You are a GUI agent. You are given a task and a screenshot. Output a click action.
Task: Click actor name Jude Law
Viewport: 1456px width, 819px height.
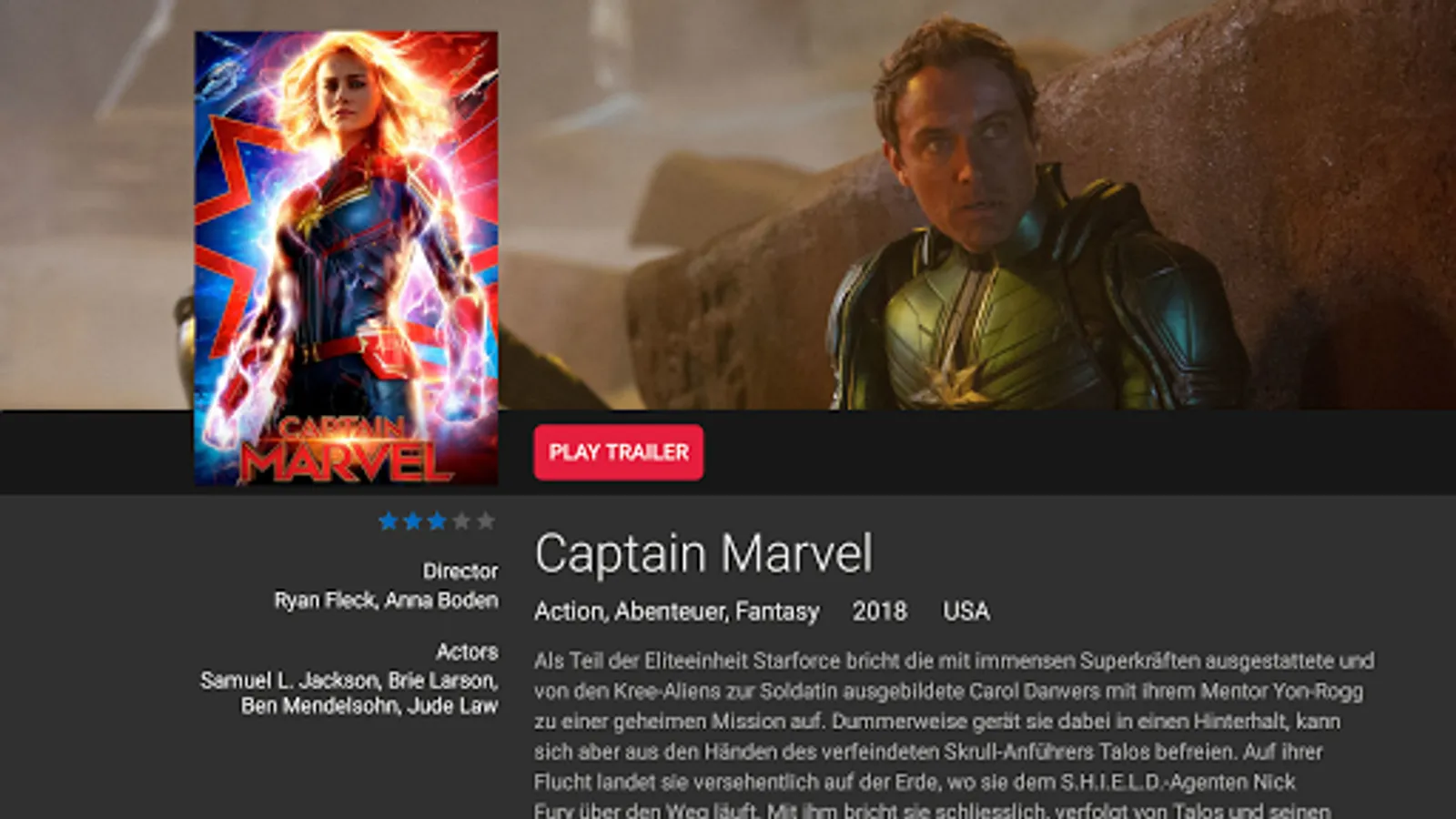point(452,706)
